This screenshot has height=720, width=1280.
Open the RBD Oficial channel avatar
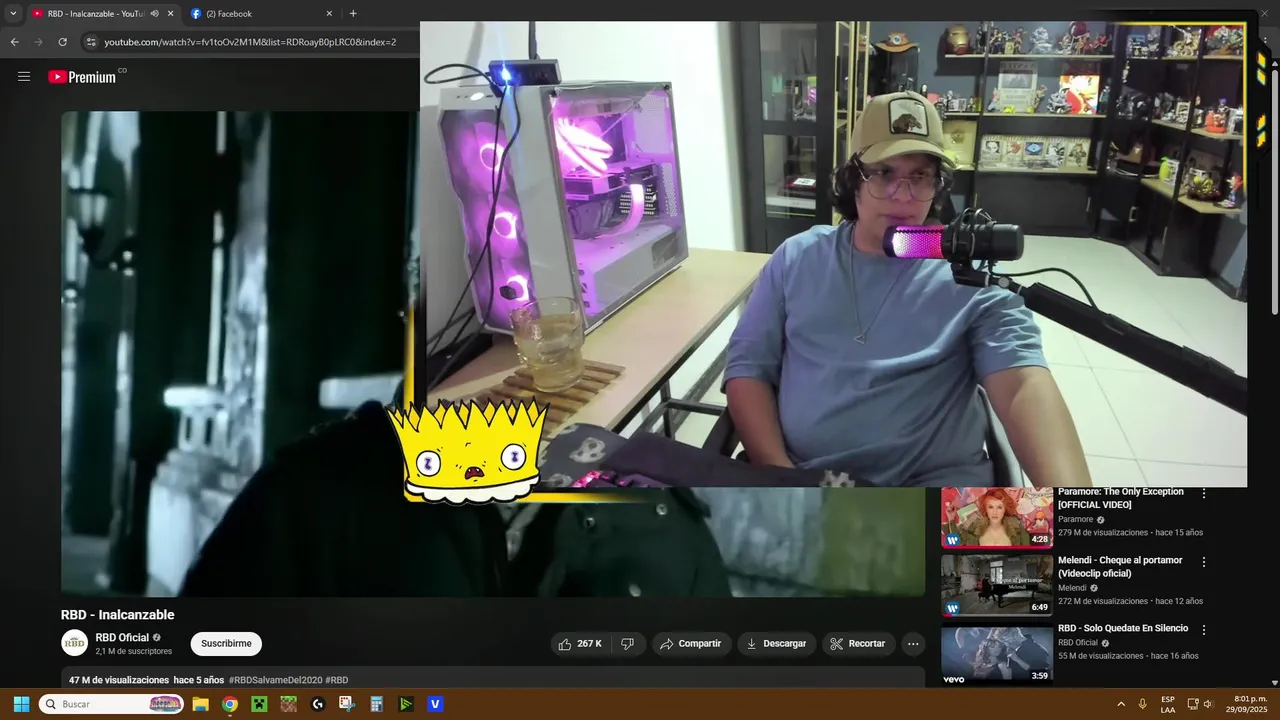pyautogui.click(x=74, y=643)
